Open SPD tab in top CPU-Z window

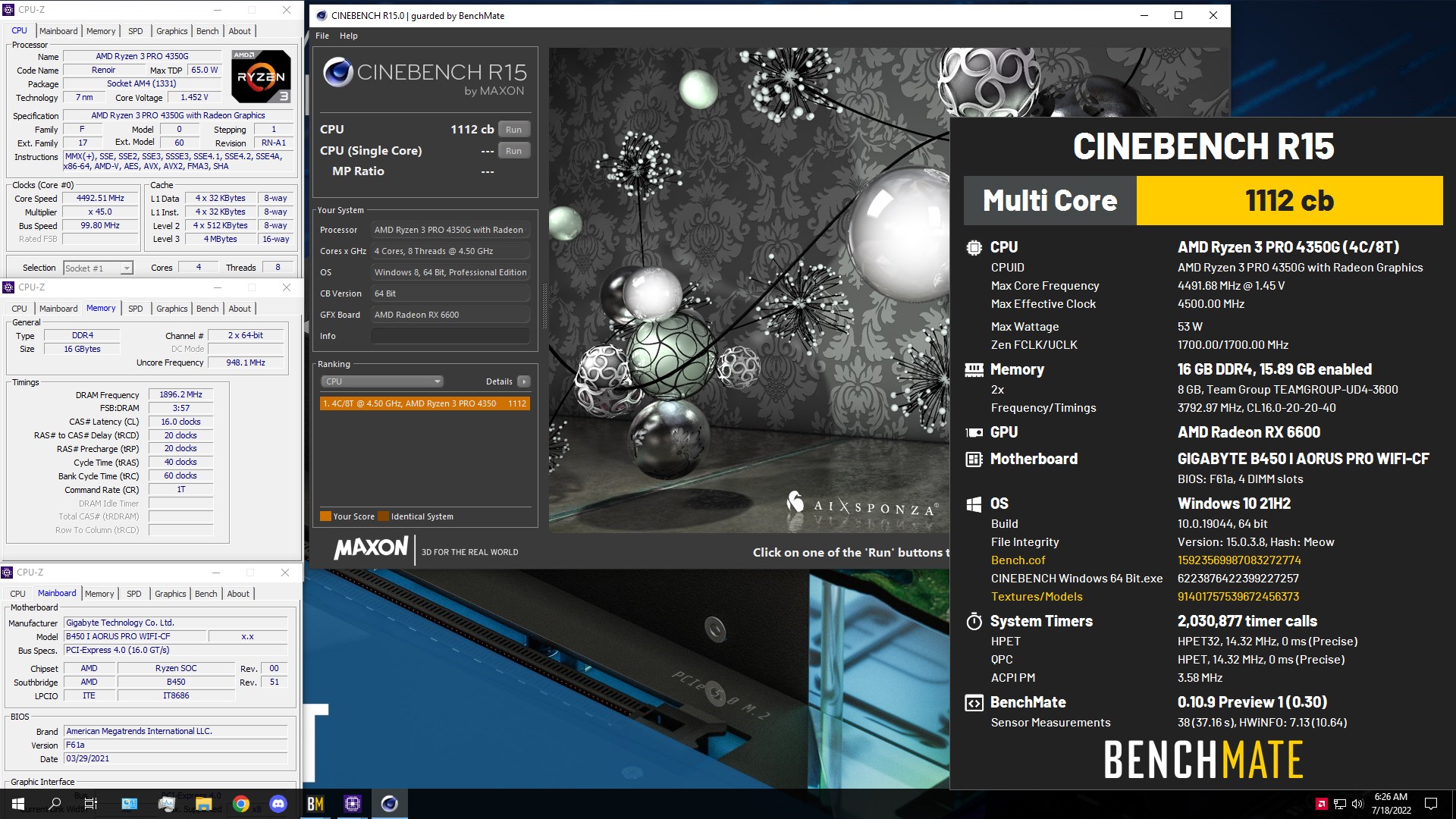click(x=136, y=31)
